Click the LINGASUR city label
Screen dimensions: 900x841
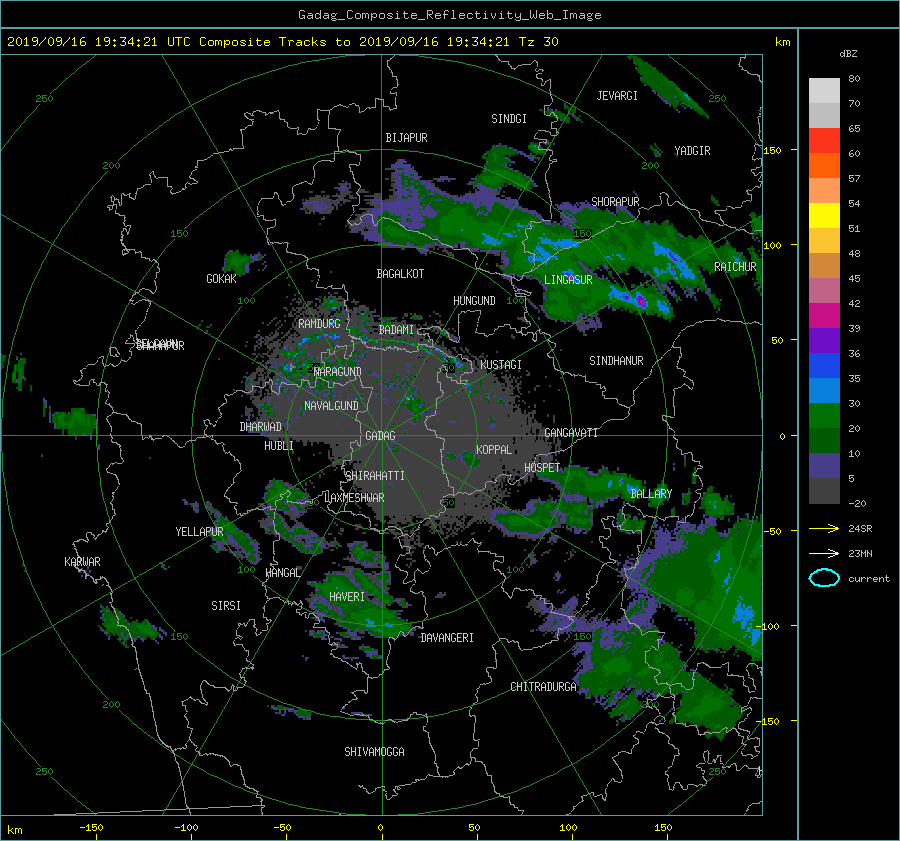(x=568, y=280)
